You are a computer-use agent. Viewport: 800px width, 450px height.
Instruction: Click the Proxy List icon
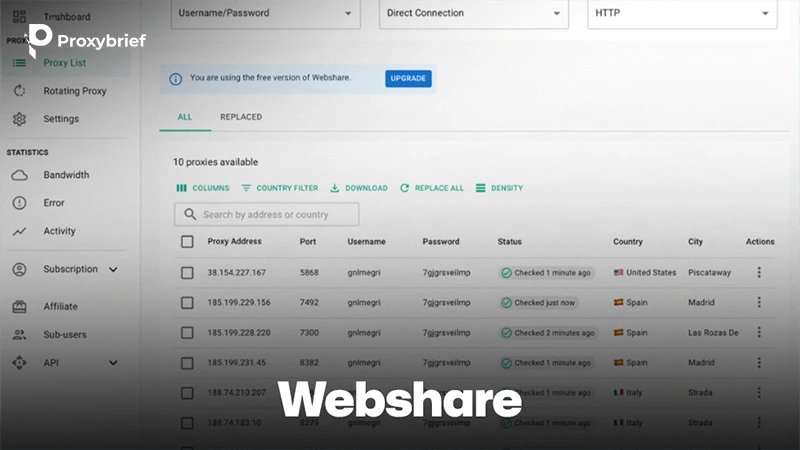(19, 63)
